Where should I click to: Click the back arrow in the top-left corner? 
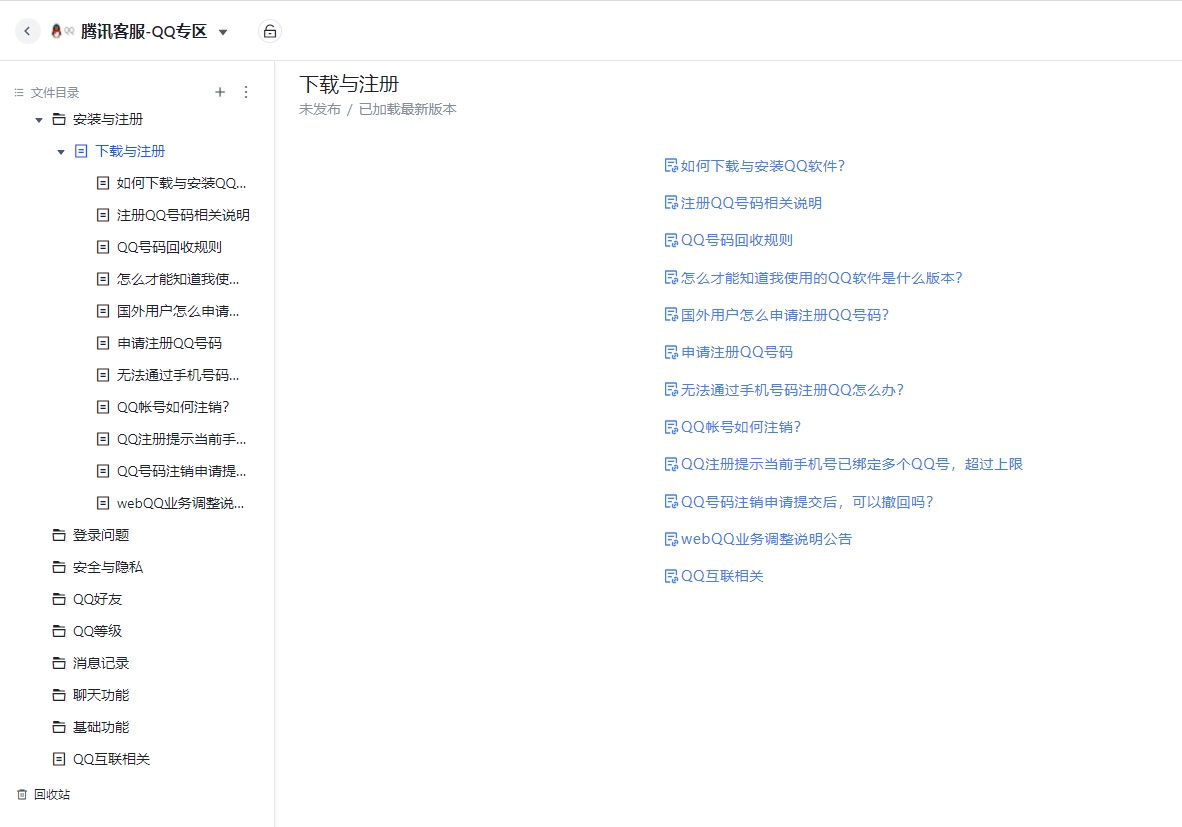pyautogui.click(x=27, y=31)
